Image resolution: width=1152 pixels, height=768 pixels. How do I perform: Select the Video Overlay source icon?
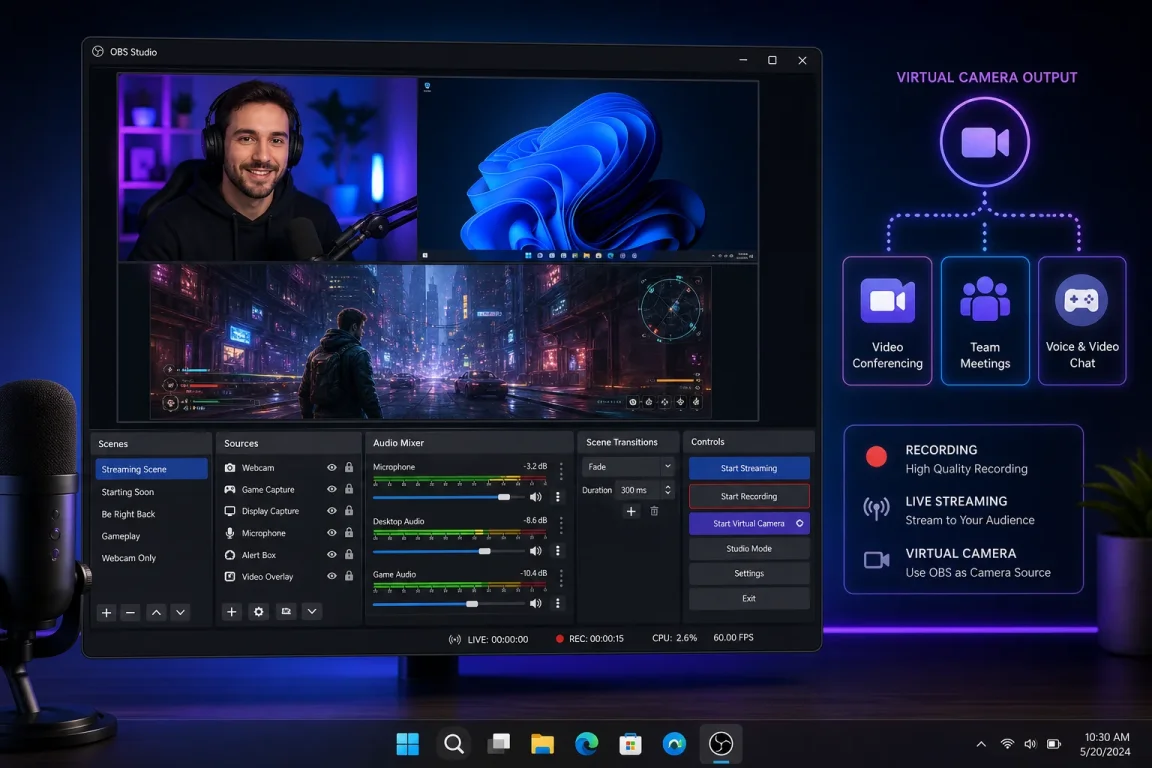pyautogui.click(x=230, y=576)
